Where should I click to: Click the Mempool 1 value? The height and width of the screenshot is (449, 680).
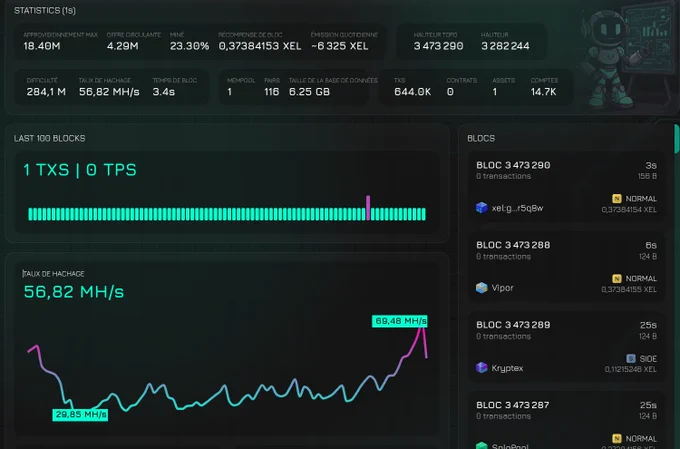(229, 92)
